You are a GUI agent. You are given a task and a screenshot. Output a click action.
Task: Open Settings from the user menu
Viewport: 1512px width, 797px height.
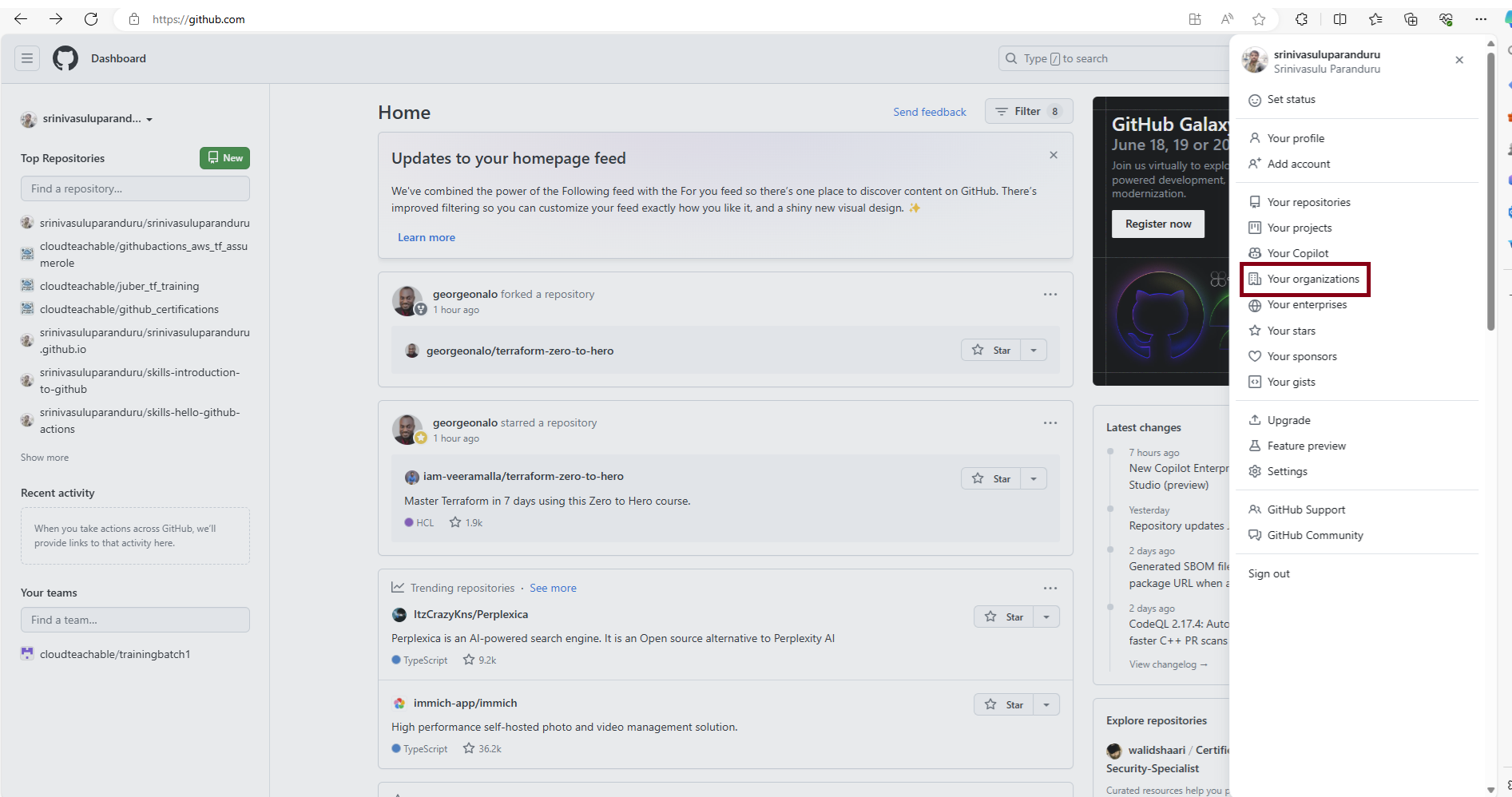tap(1287, 471)
